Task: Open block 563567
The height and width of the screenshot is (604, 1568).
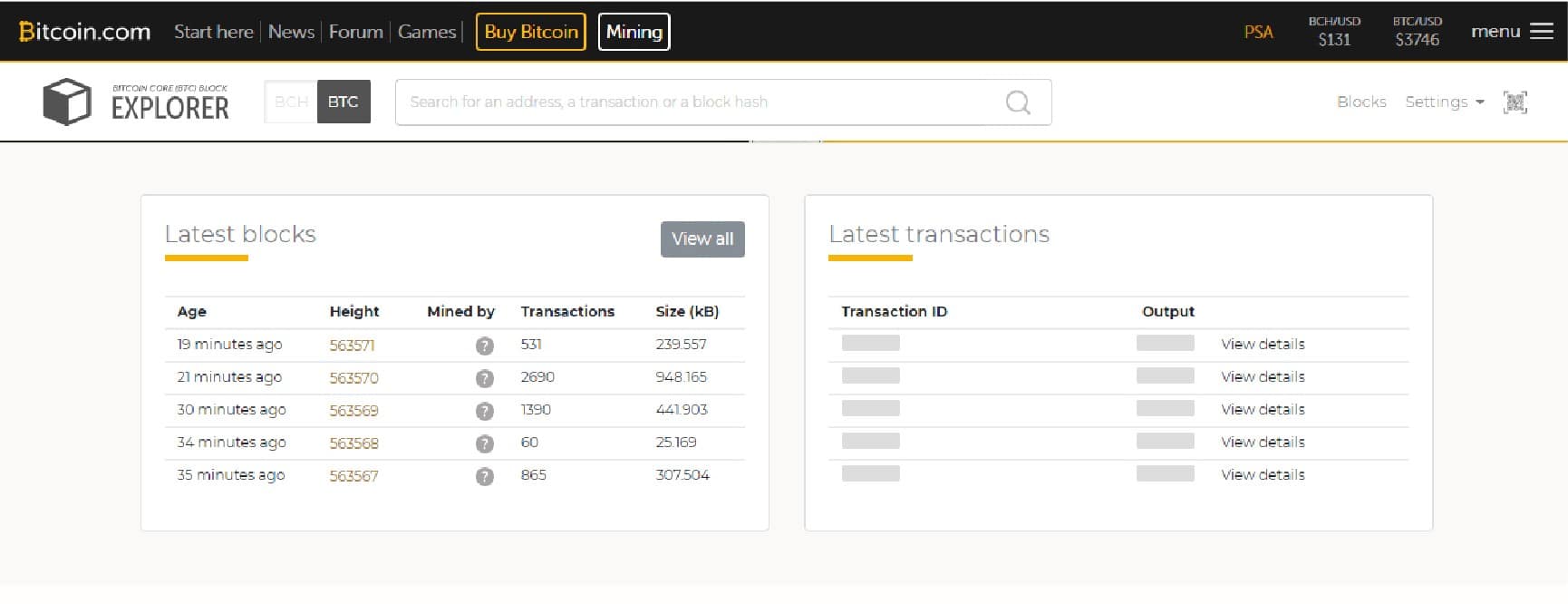Action: click(x=353, y=476)
